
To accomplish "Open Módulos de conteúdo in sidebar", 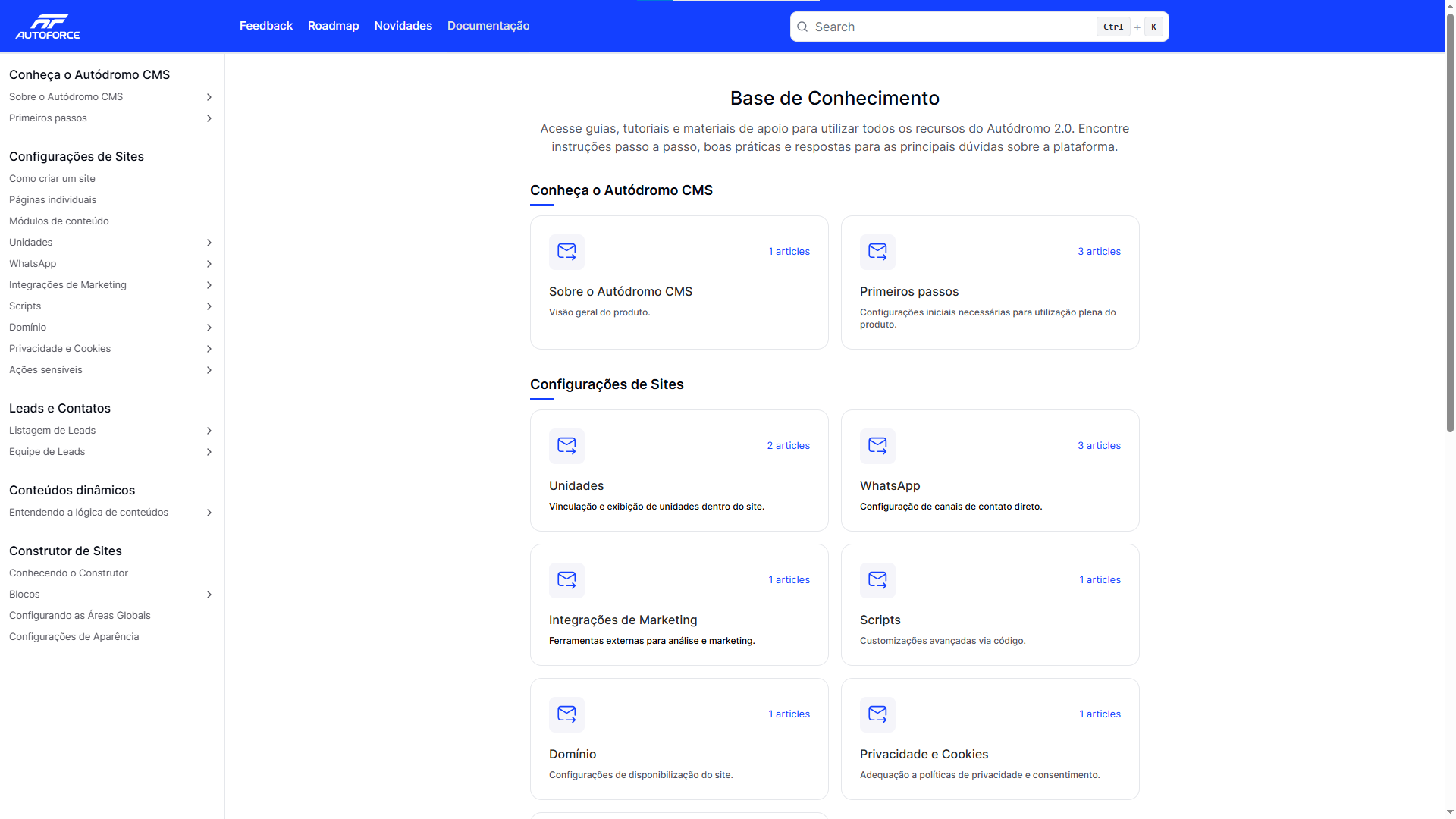I will [59, 221].
